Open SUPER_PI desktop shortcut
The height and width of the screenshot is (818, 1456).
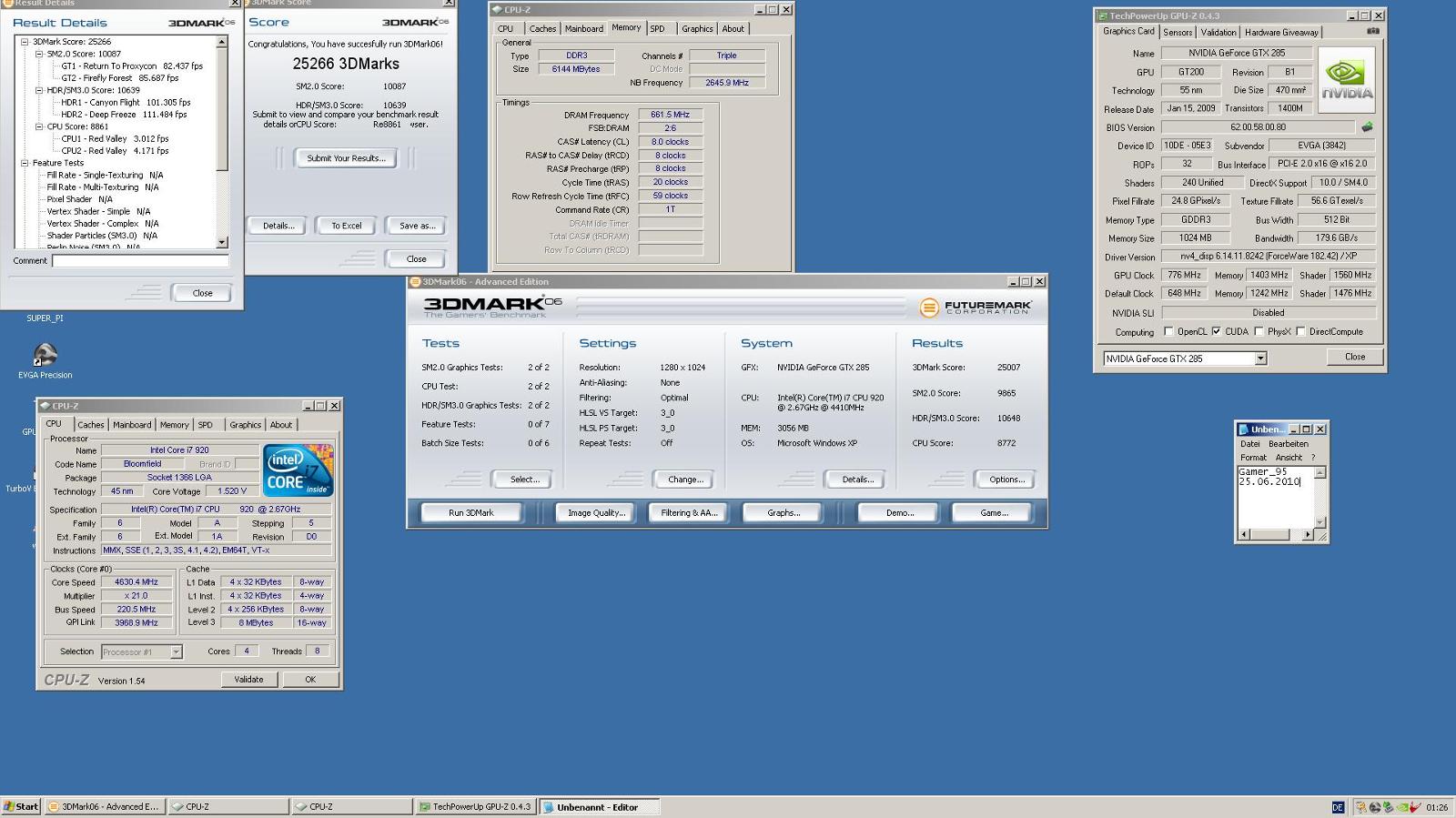click(x=45, y=318)
